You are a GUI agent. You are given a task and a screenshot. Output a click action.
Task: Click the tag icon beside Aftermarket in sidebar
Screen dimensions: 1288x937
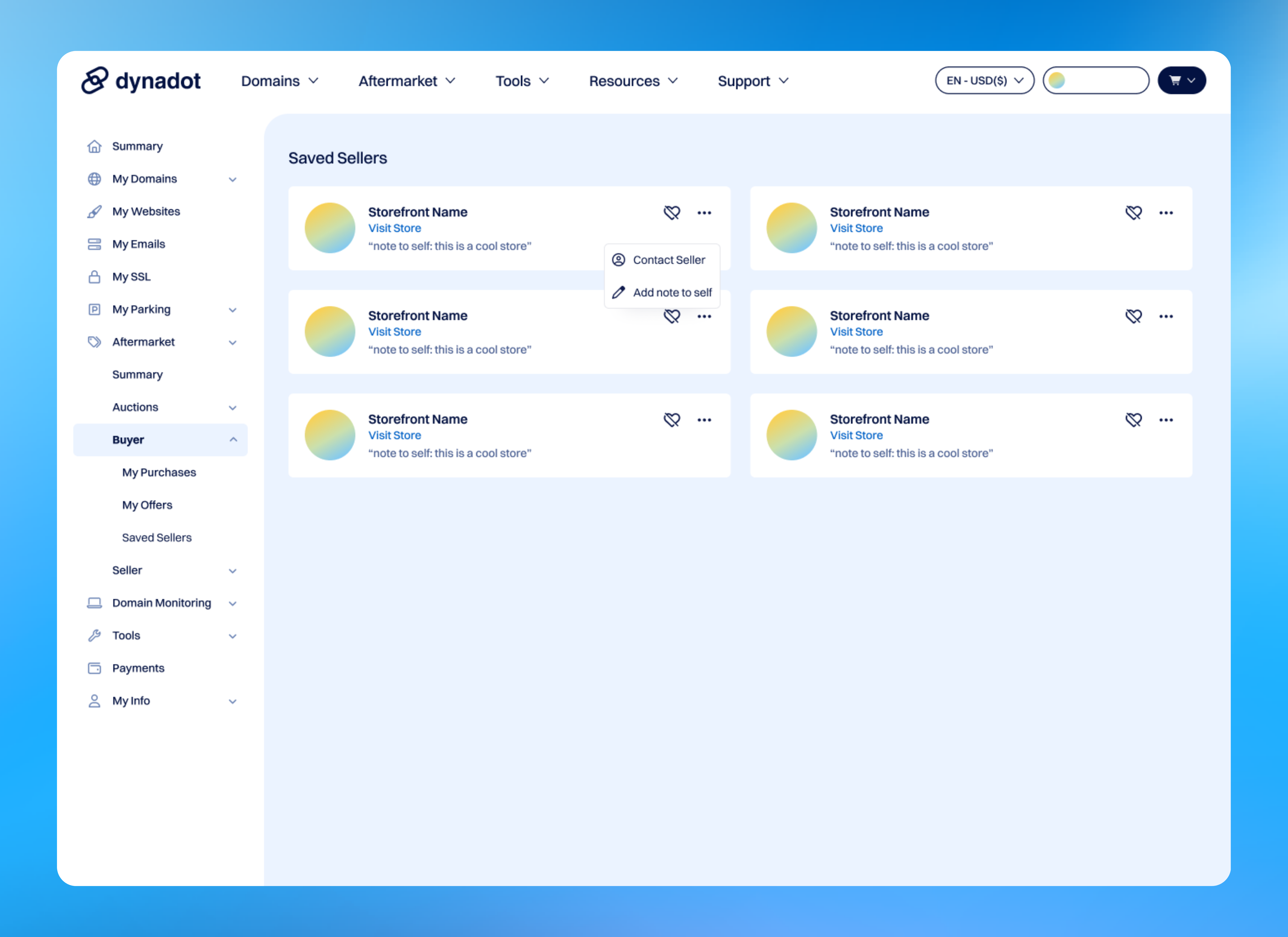point(94,342)
